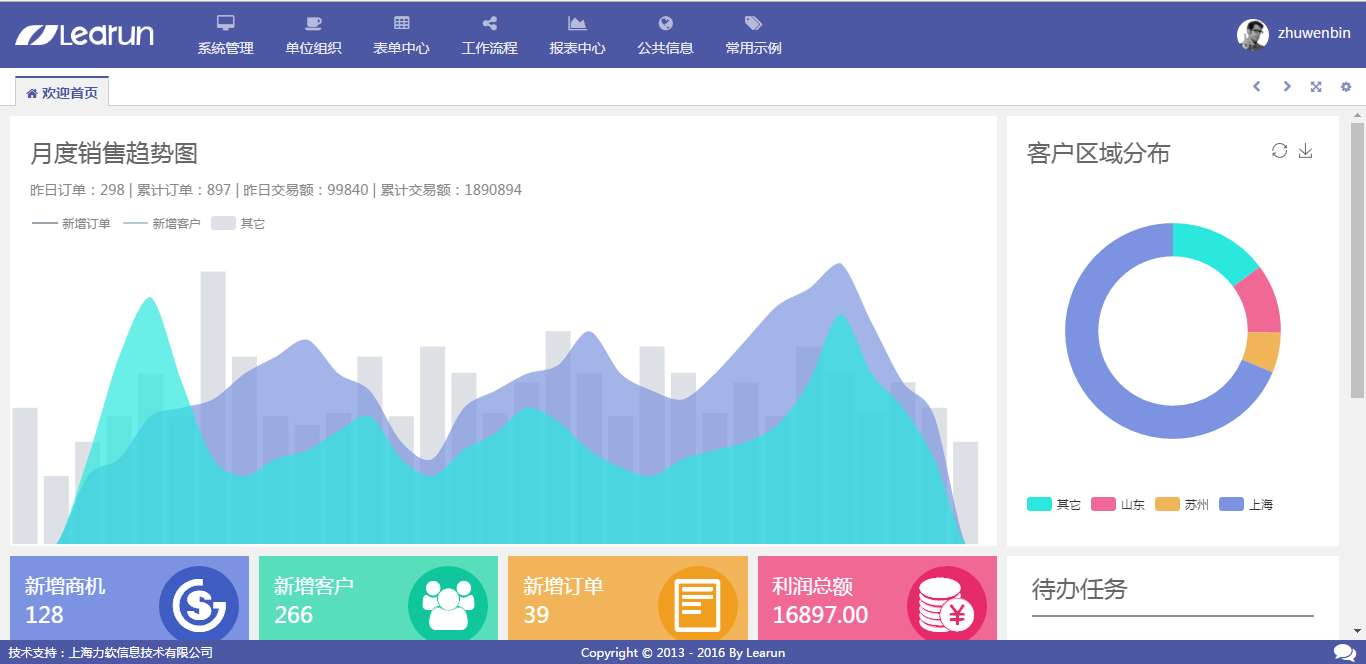Download the 客户区域分布 chart image
Image resolution: width=1366 pixels, height=664 pixels.
1305,150
